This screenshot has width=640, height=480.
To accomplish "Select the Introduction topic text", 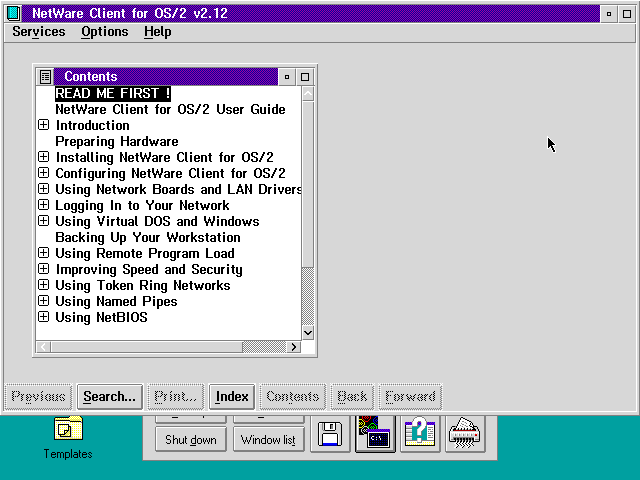I will tap(93, 125).
